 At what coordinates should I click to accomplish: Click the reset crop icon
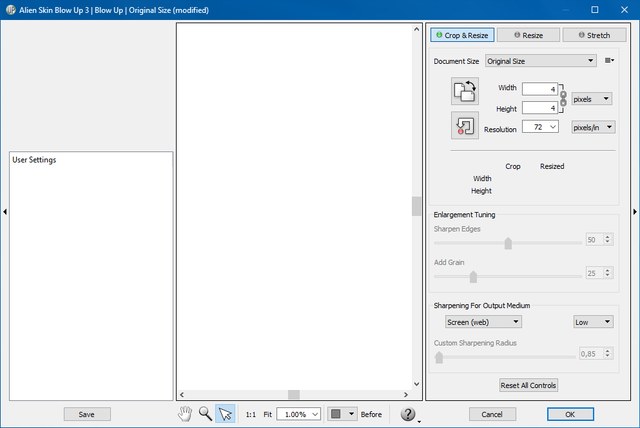point(465,126)
